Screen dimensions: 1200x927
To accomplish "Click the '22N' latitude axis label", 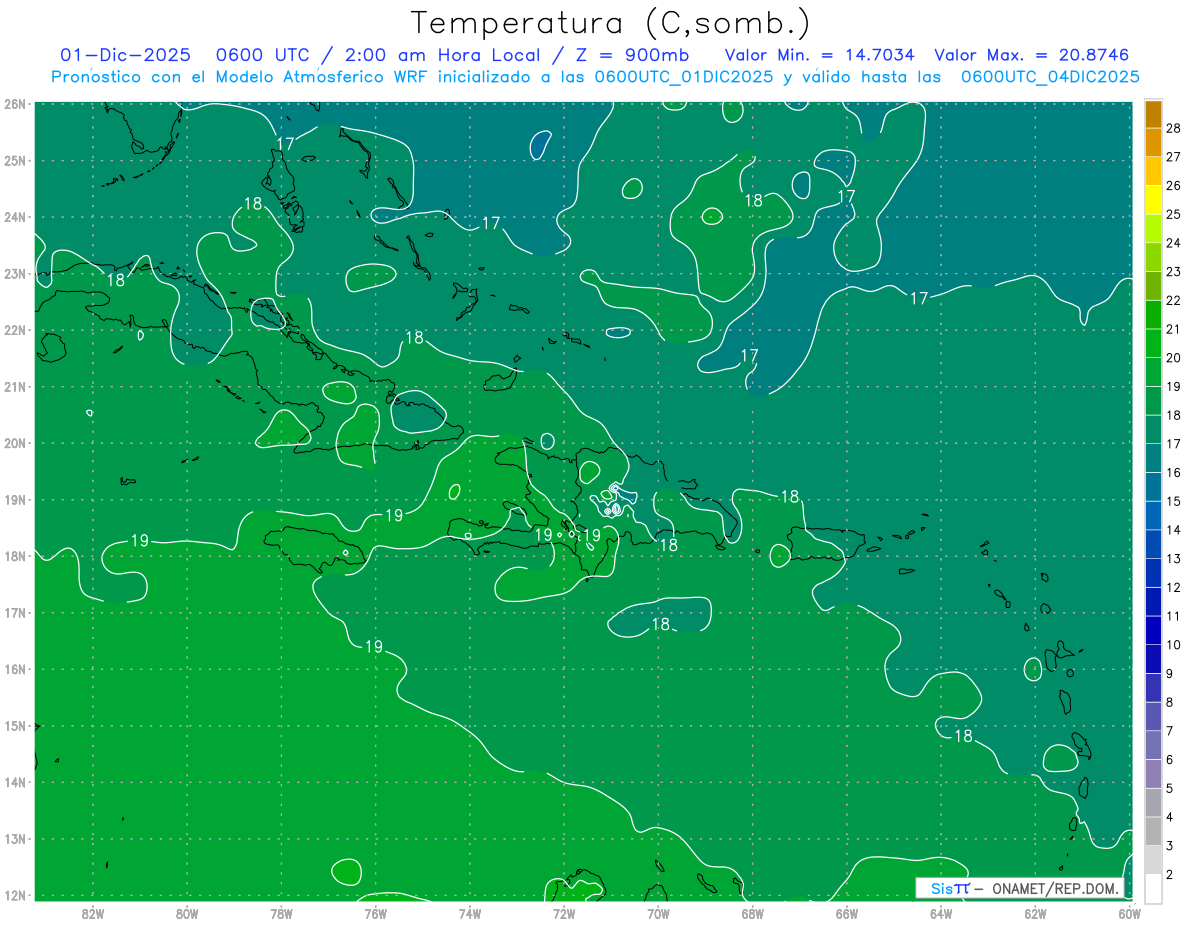I will click(15, 330).
